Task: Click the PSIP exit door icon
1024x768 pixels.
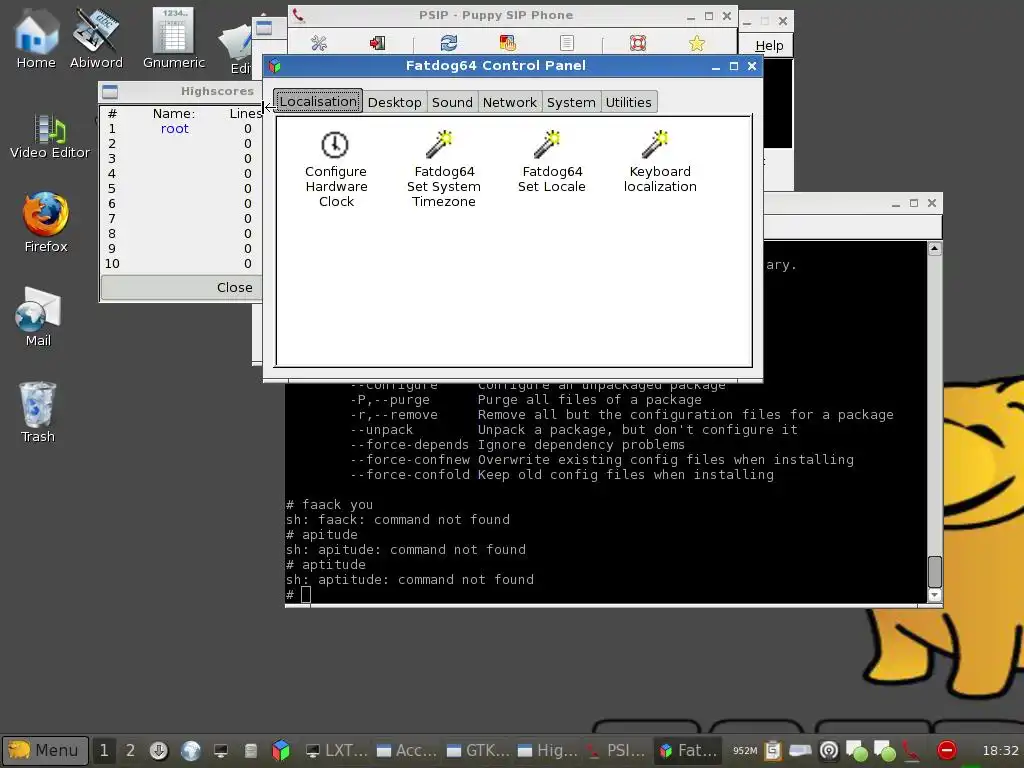Action: pos(377,43)
